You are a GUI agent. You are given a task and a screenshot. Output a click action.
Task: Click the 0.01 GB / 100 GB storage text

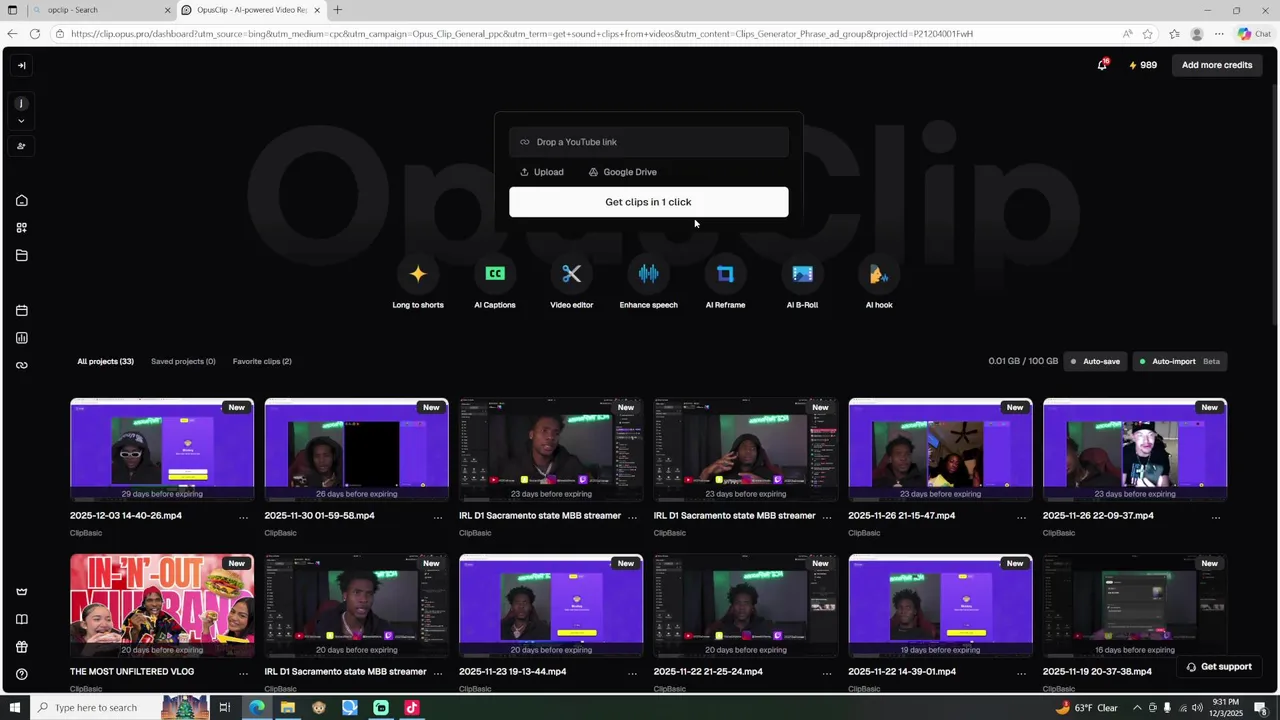tap(1023, 361)
